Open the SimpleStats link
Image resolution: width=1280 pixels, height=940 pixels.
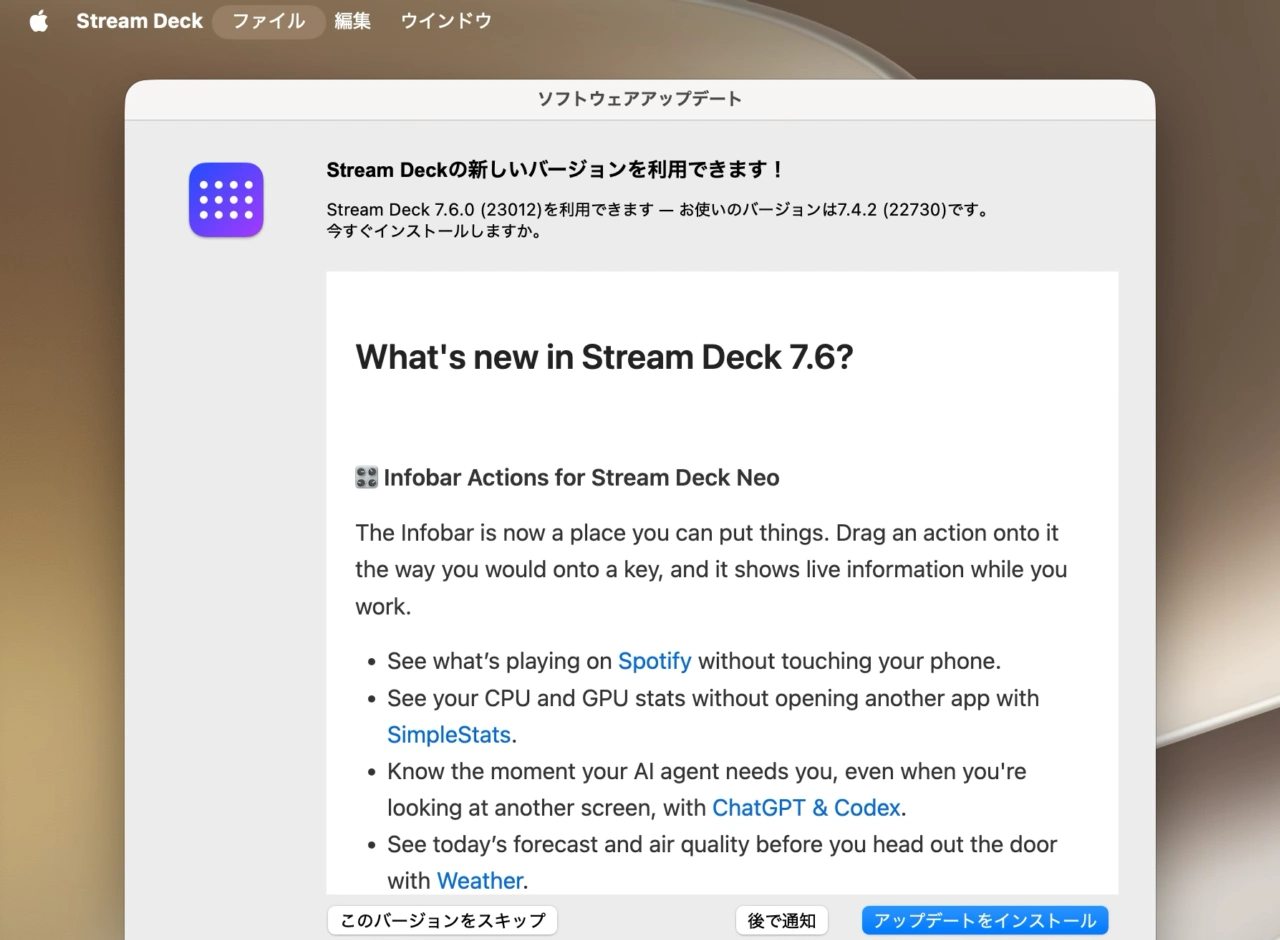tap(449, 735)
